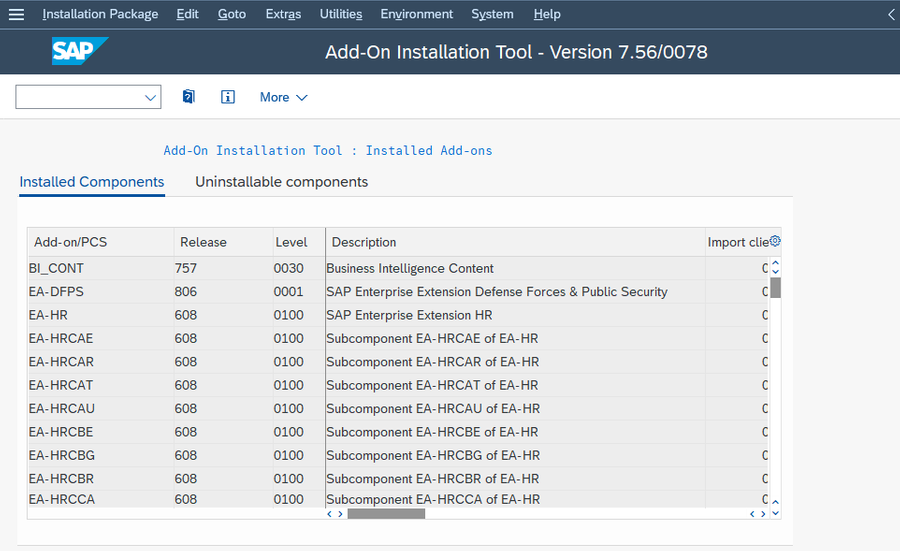Click the Description column header
Screen dimensions: 900x551
[515, 242]
